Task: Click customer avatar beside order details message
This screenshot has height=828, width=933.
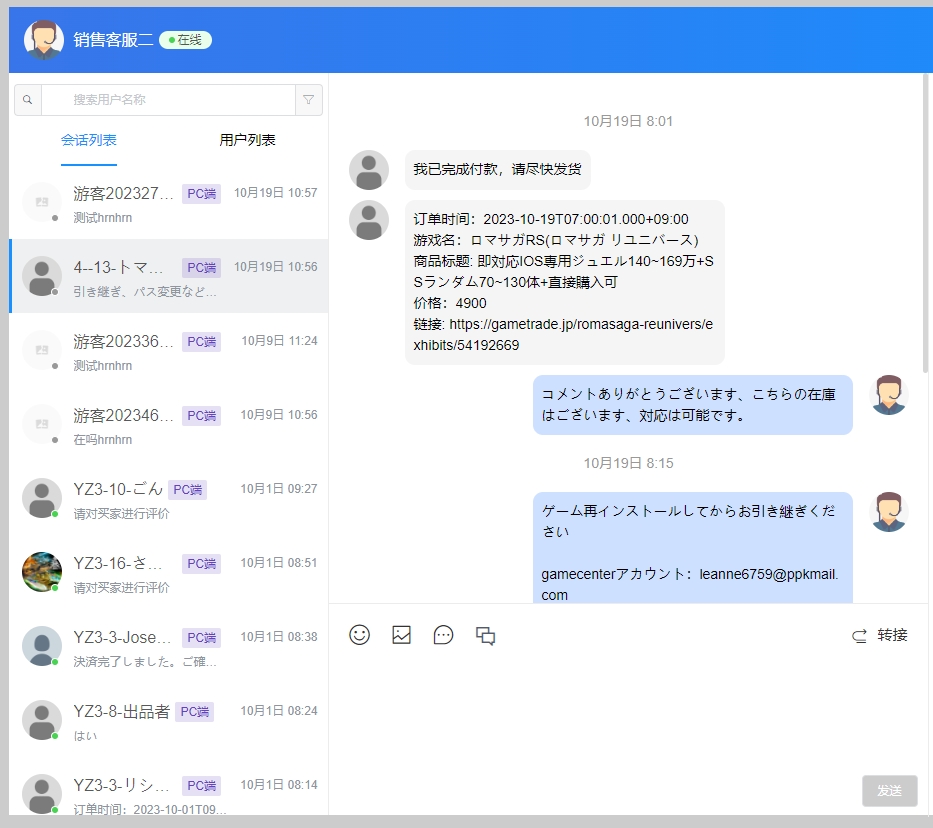Action: [x=369, y=220]
